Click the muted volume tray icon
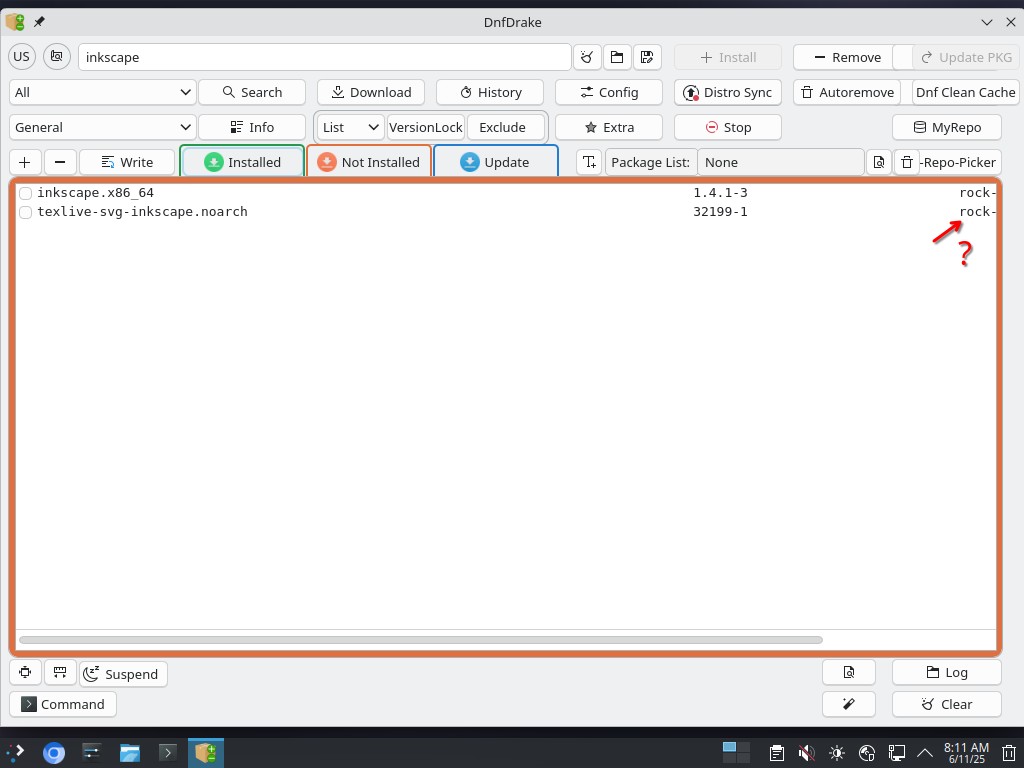This screenshot has height=768, width=1024. [x=807, y=753]
